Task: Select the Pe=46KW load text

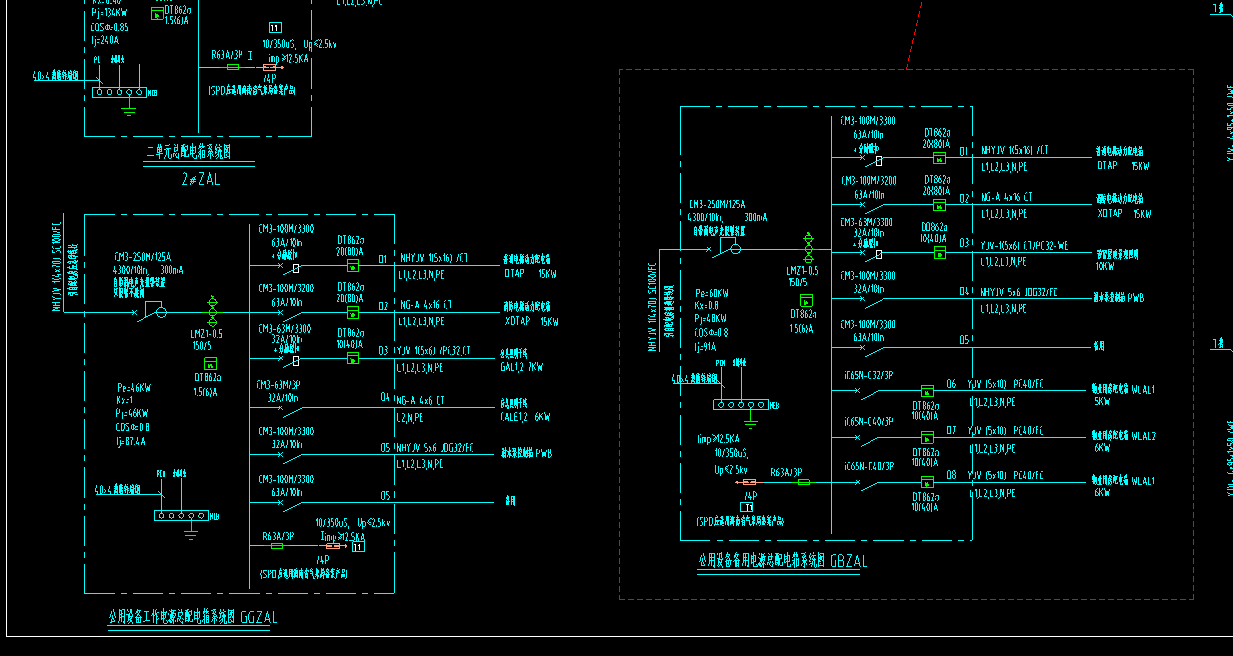Action: pos(133,388)
